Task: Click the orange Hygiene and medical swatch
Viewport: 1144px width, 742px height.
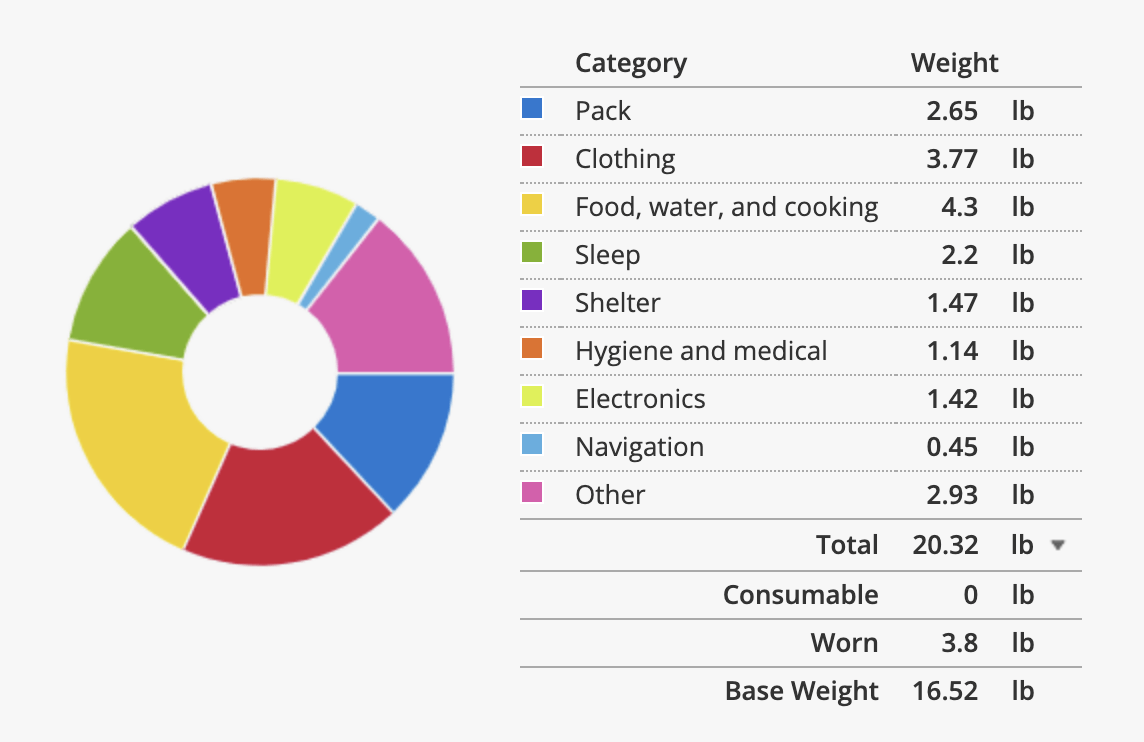Action: tap(532, 349)
